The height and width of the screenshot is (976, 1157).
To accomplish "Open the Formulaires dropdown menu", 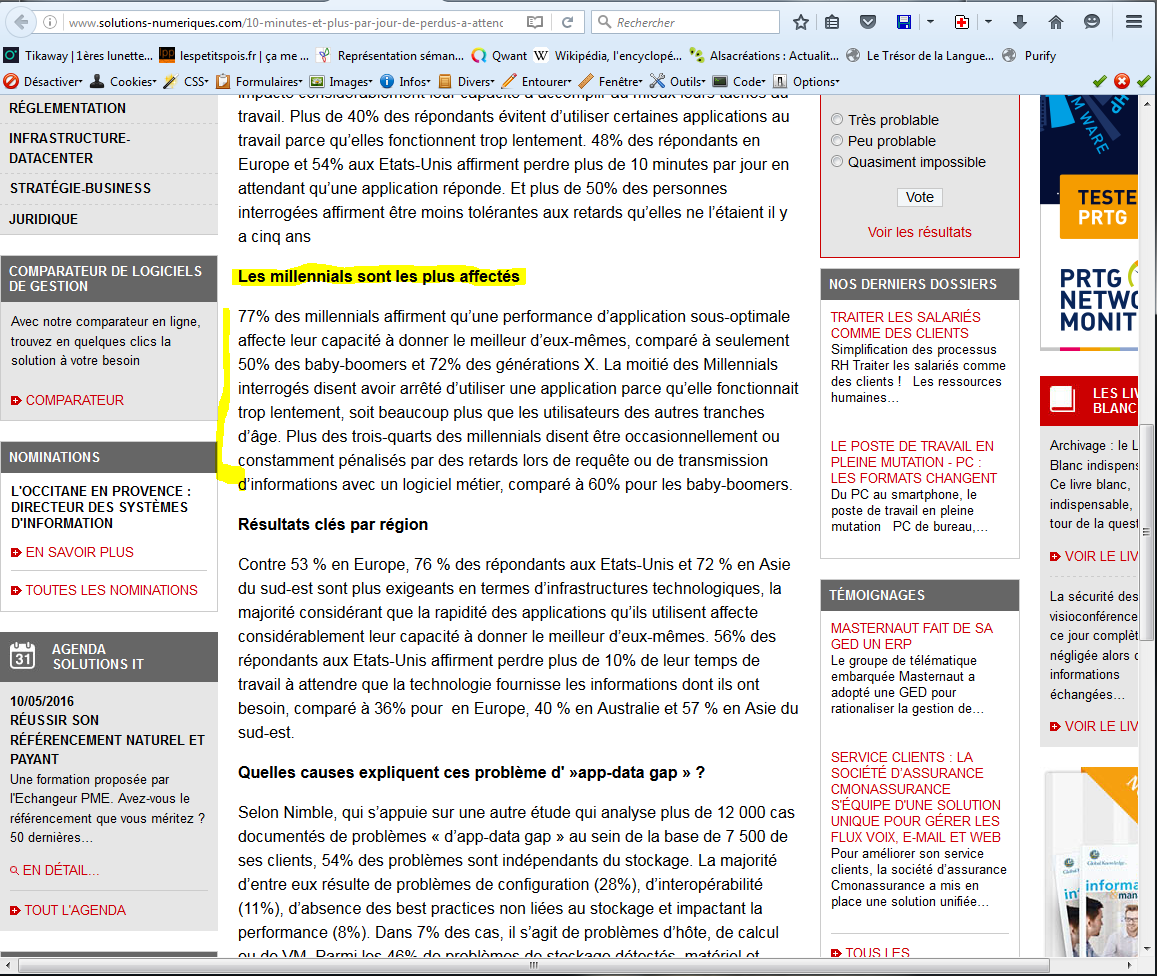I will pyautogui.click(x=260, y=81).
